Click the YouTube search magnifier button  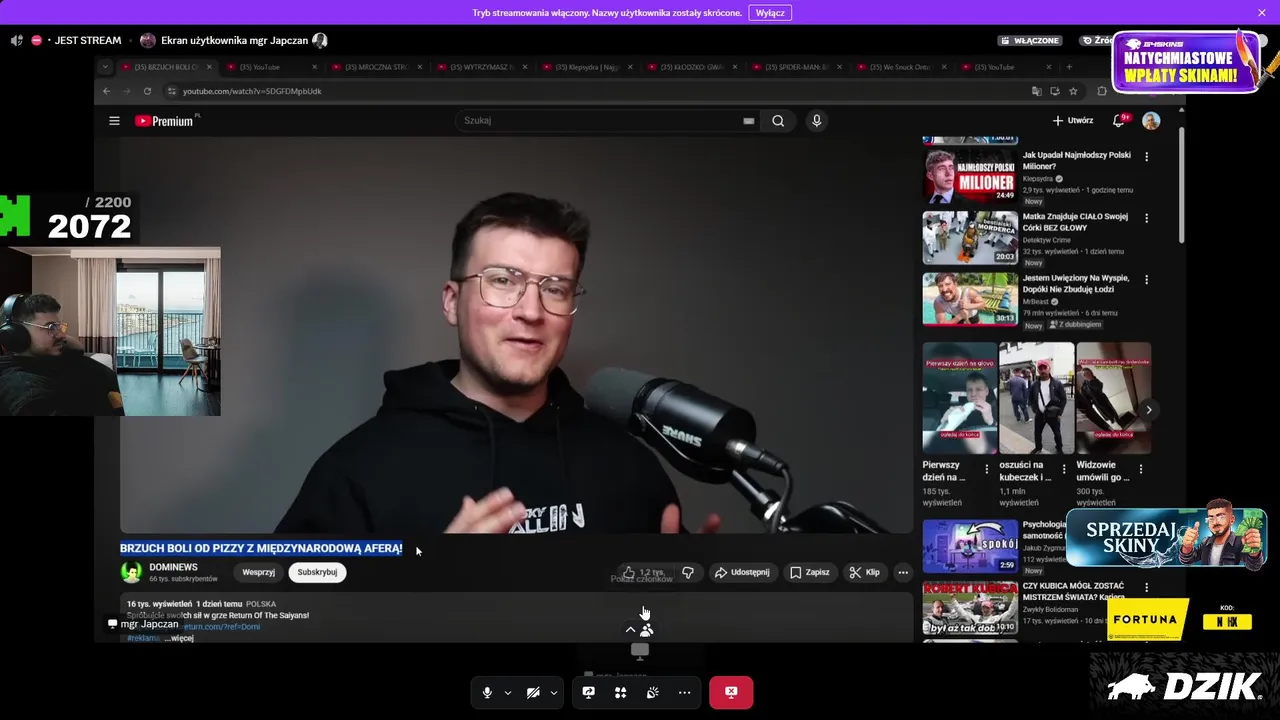(x=778, y=121)
